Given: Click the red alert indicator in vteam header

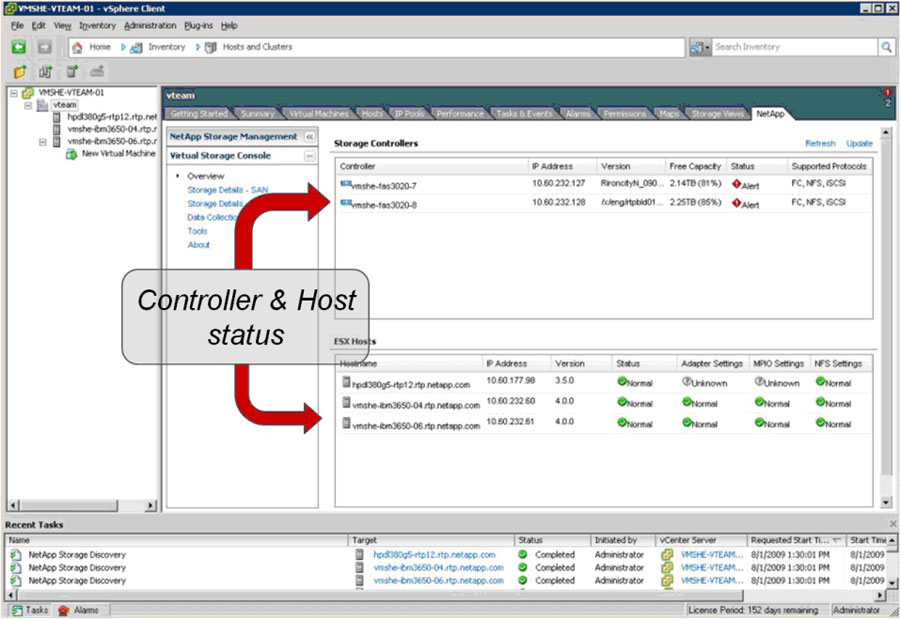Looking at the screenshot, I should coord(887,92).
